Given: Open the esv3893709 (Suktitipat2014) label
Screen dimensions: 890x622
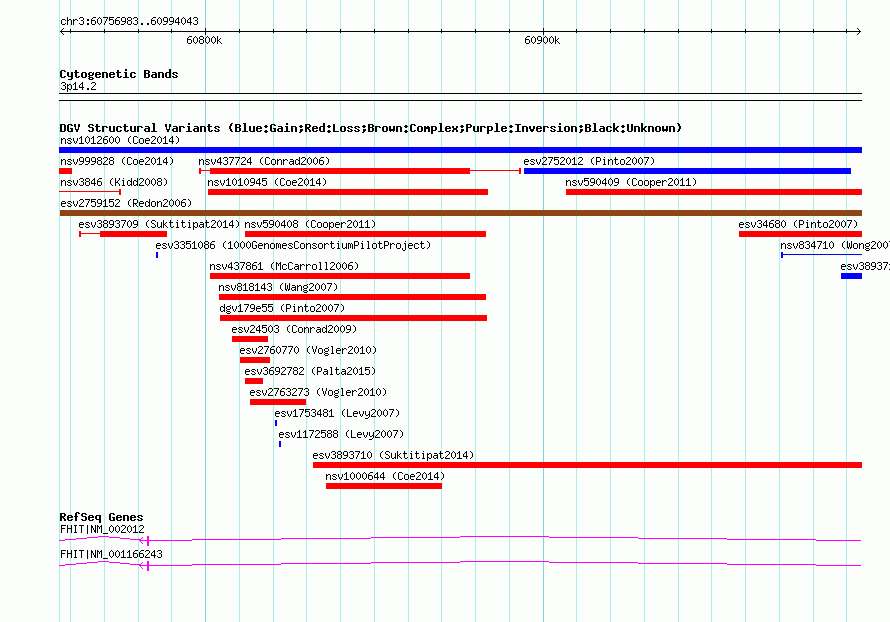Looking at the screenshot, I should [x=159, y=224].
